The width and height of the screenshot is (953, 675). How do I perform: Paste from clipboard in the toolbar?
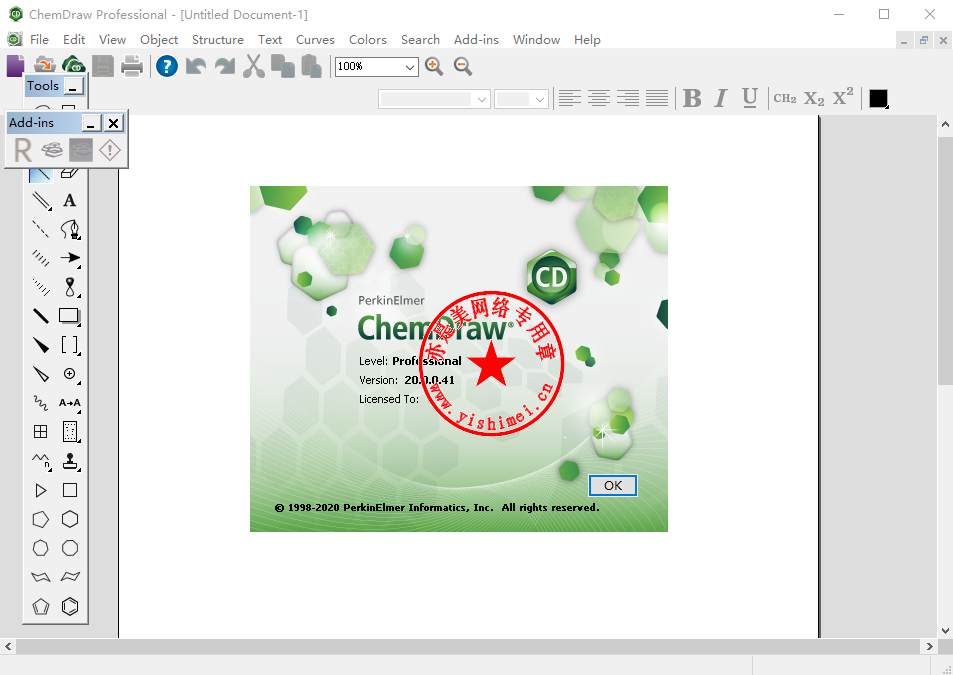pyautogui.click(x=312, y=66)
